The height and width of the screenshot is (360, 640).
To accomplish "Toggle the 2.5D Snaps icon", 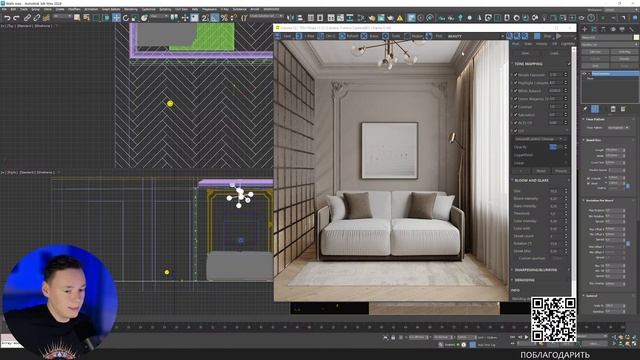I will tap(205, 18).
